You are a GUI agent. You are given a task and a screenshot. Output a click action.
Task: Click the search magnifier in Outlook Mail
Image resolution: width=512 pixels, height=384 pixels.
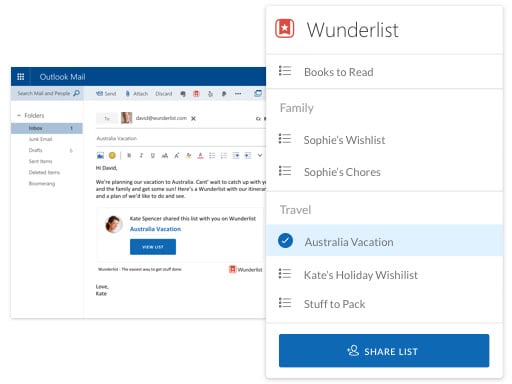point(76,93)
